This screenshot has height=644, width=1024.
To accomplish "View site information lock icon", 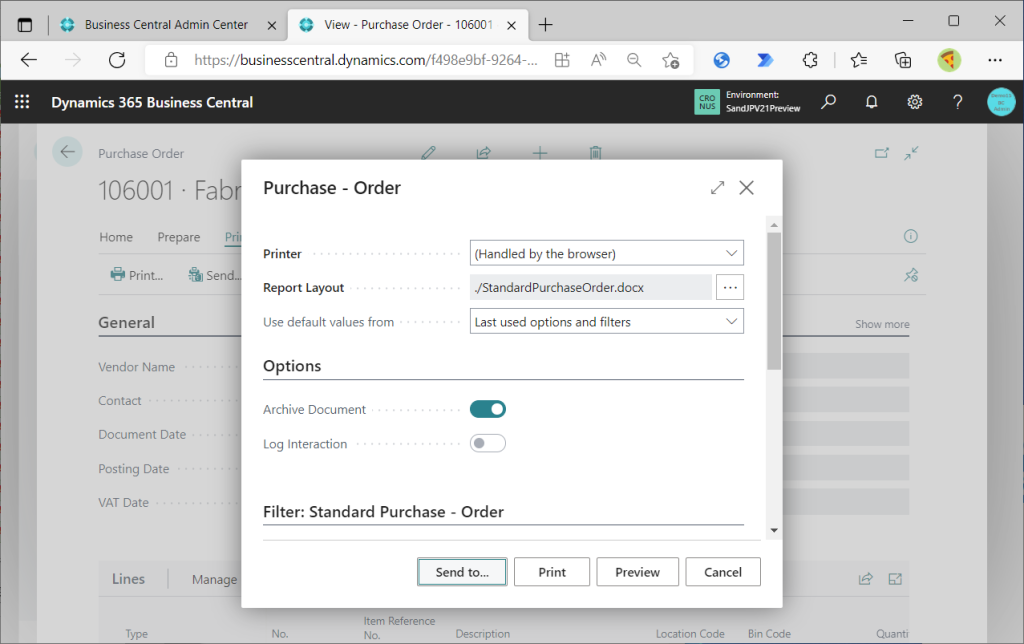I will point(171,60).
